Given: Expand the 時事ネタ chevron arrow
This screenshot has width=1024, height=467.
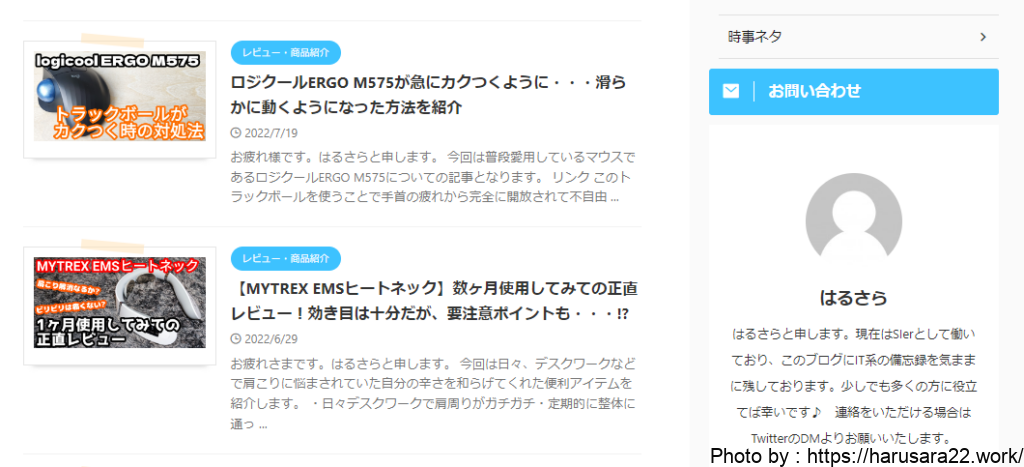Looking at the screenshot, I should click(x=983, y=37).
